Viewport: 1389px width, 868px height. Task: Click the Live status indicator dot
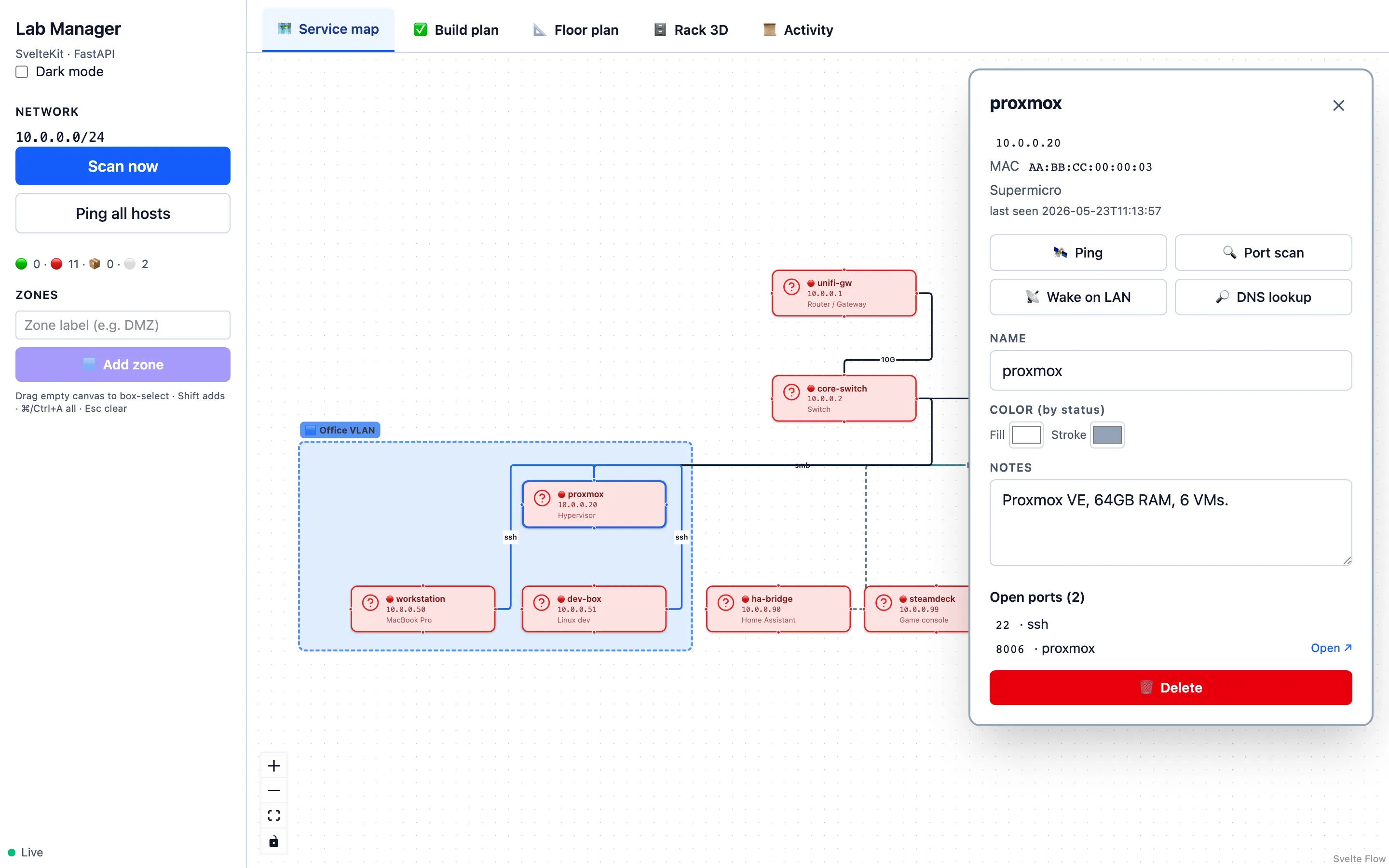coord(12,853)
